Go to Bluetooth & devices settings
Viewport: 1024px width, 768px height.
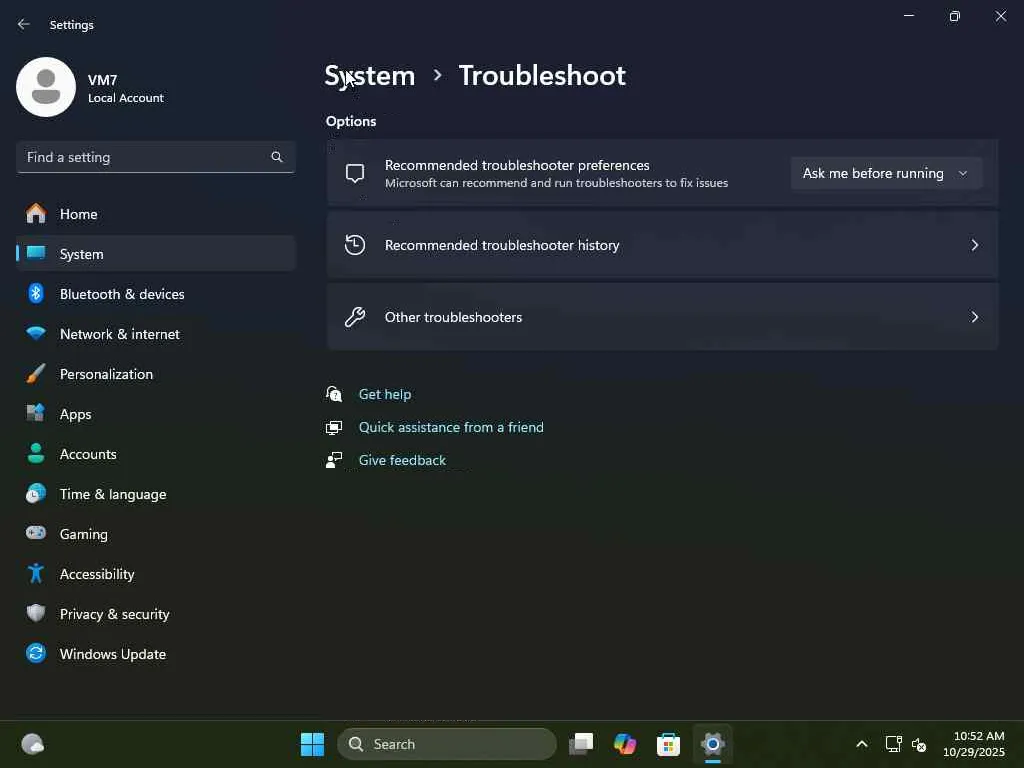pyautogui.click(x=155, y=293)
